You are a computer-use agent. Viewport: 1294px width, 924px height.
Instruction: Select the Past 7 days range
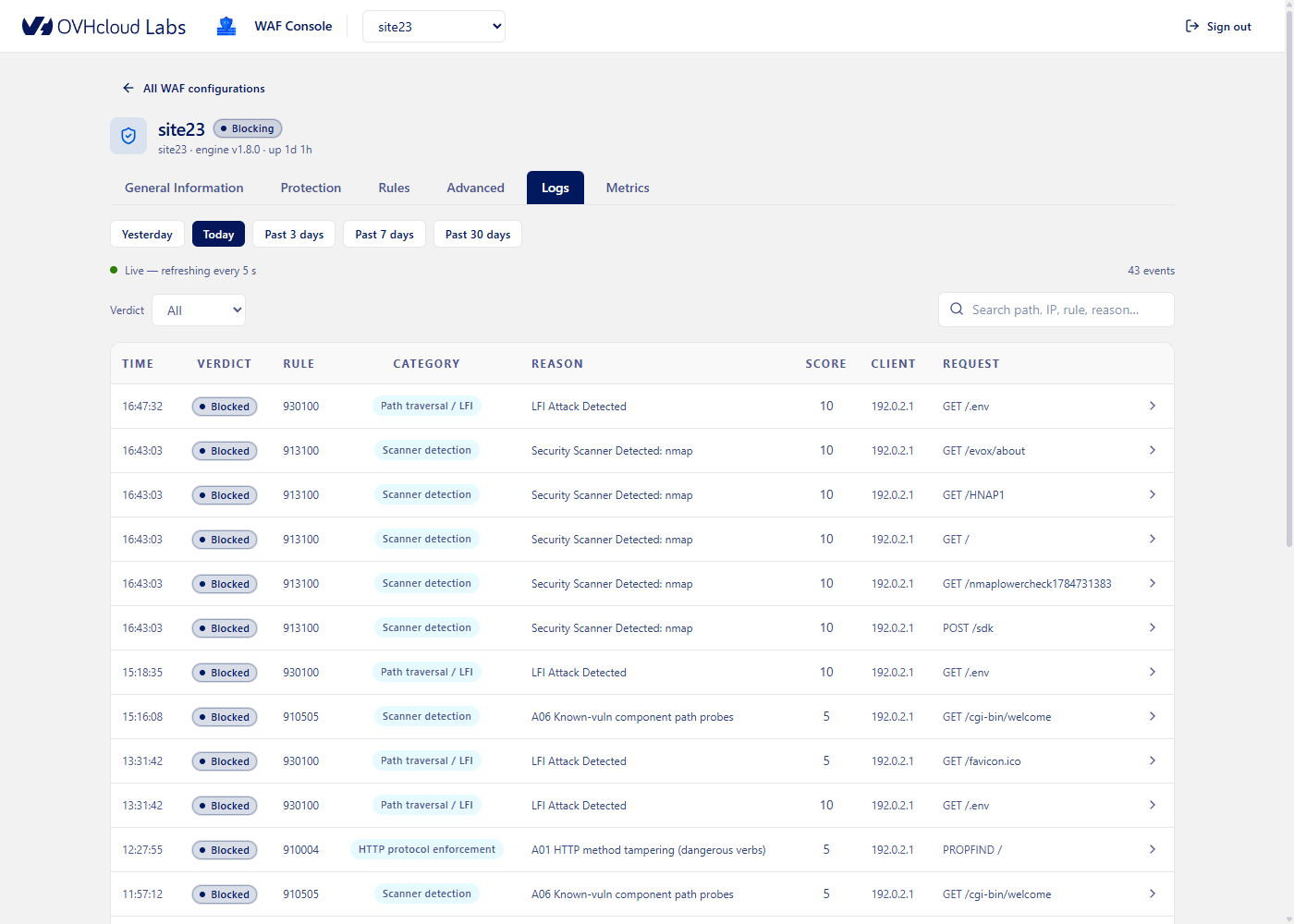385,234
